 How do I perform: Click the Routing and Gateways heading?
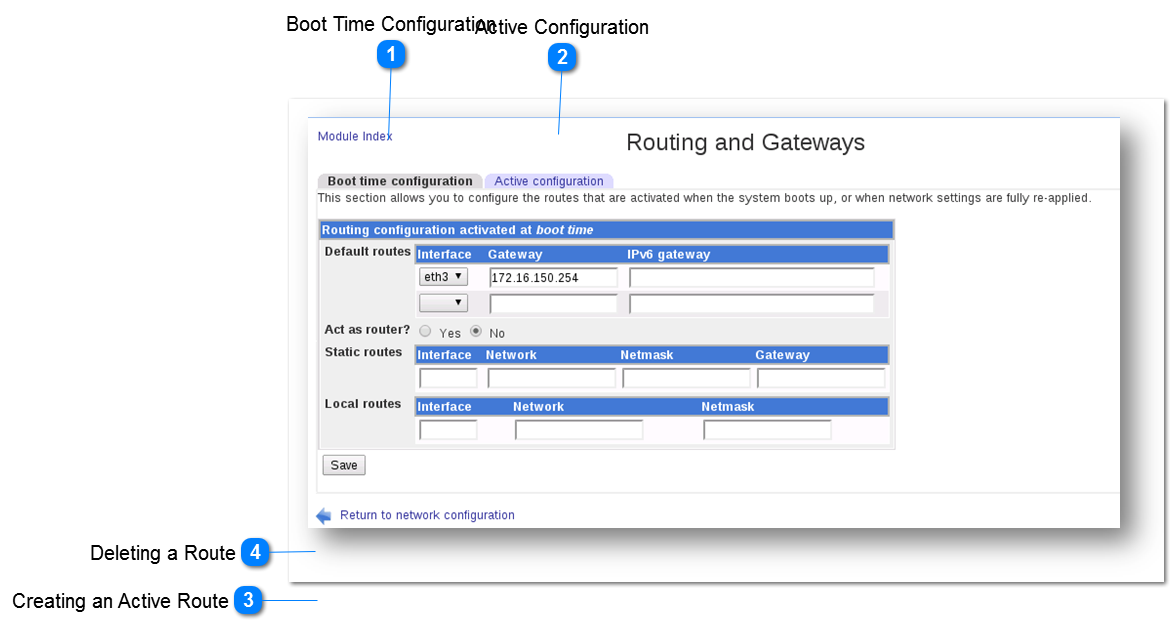(745, 142)
